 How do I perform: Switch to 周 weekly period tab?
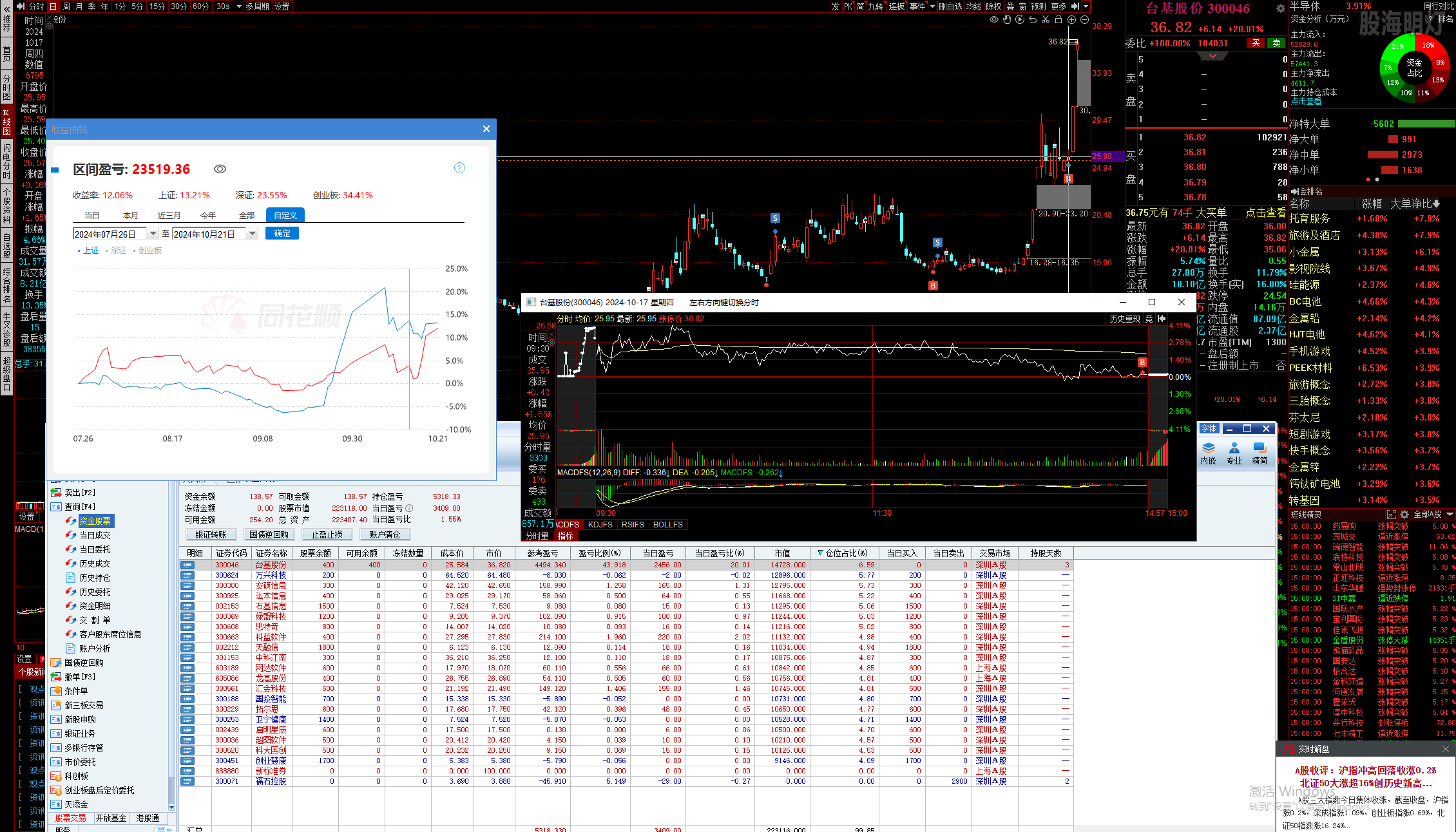(66, 6)
